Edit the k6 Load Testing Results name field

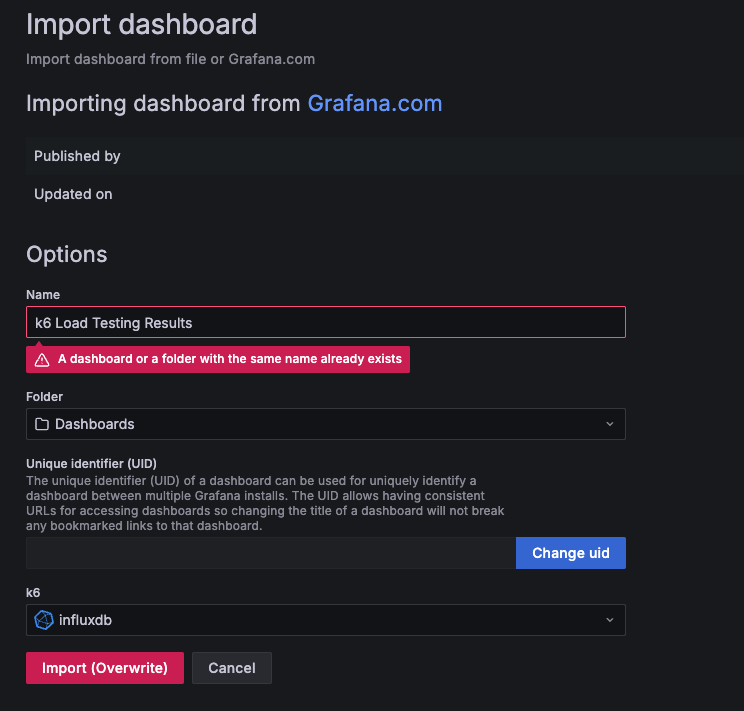coord(326,322)
